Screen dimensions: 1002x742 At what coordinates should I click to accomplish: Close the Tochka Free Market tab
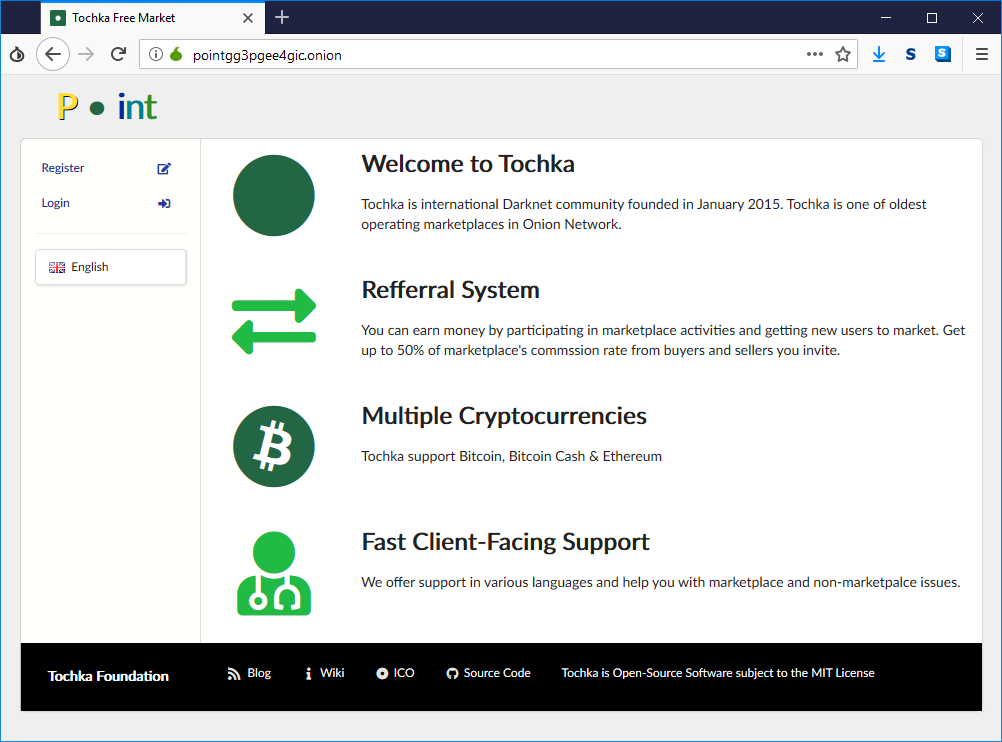tap(248, 18)
